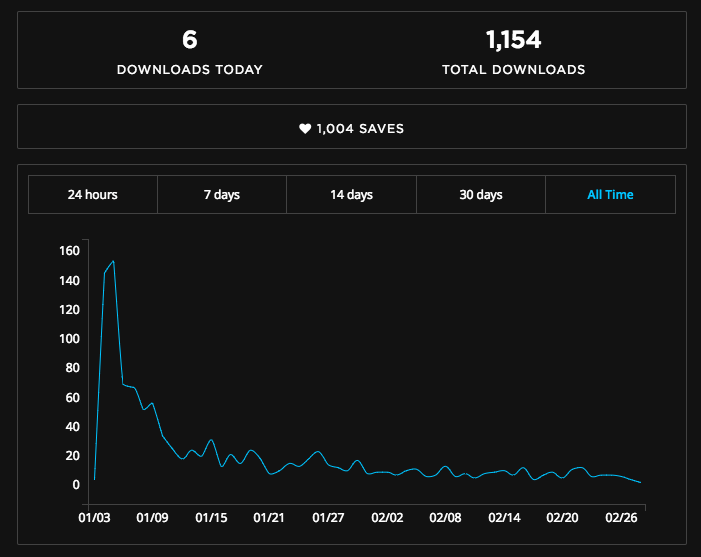Switch chart range to 24 hours
The image size is (701, 557).
[x=93, y=194]
